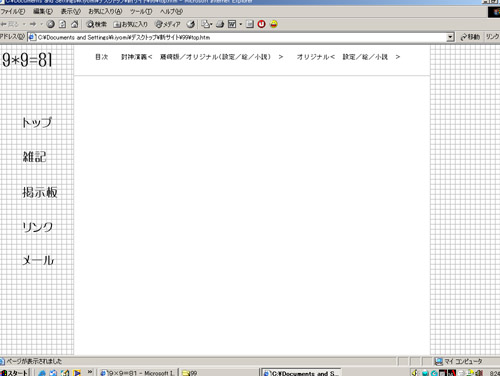Open the トップ sidebar link
This screenshot has width=500, height=376.
coord(37,122)
